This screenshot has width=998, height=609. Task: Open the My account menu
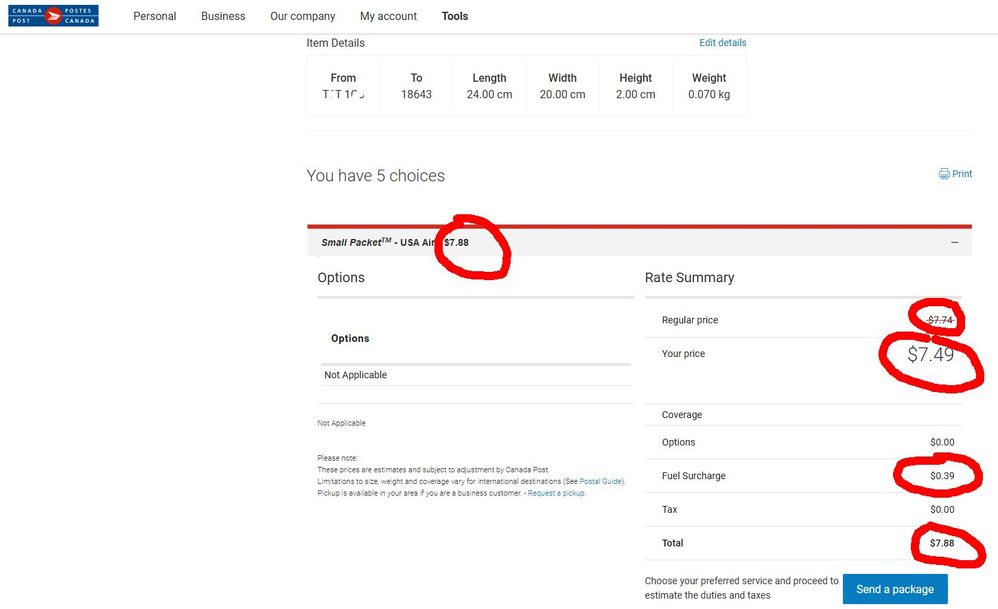coord(388,17)
